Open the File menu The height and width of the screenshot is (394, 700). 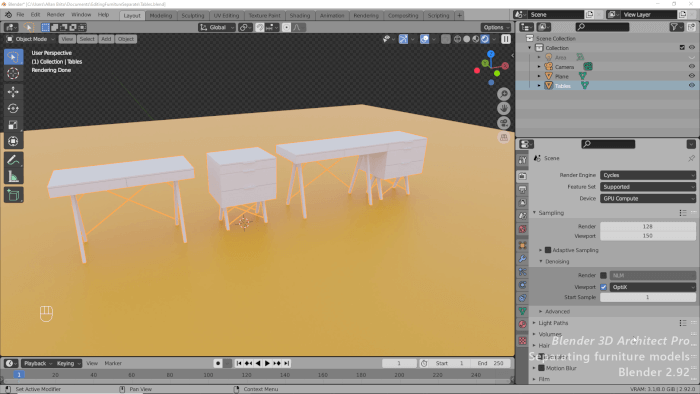pyautogui.click(x=20, y=15)
